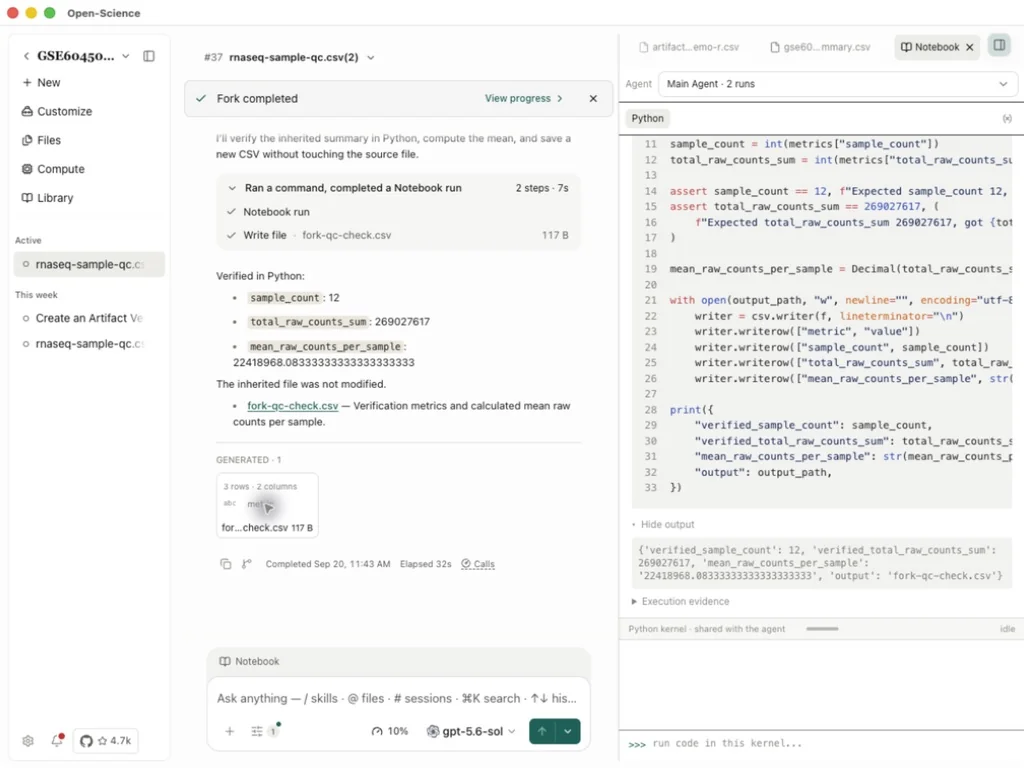Select the active rnaseq-sample-qc session

click(x=89, y=264)
